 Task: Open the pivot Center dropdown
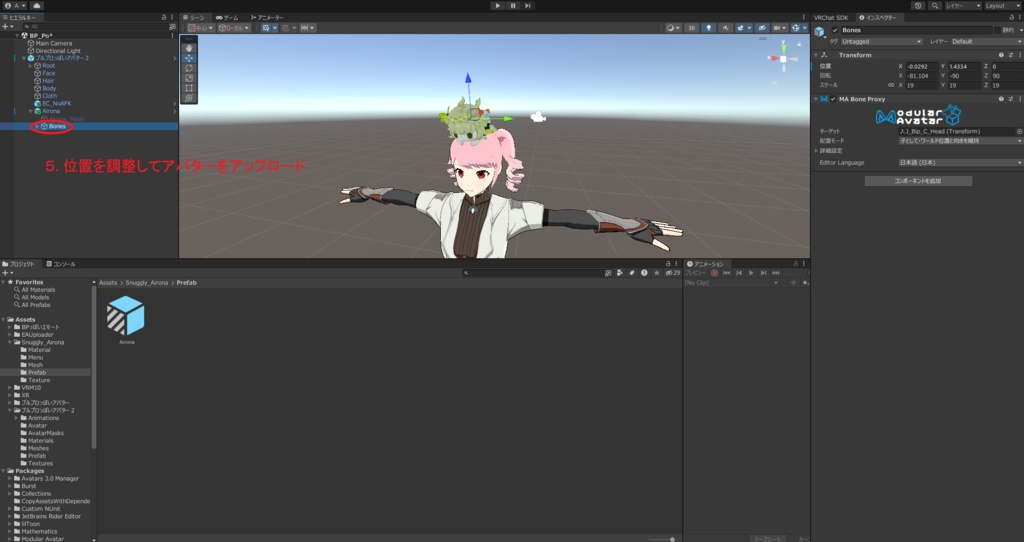(x=200, y=28)
